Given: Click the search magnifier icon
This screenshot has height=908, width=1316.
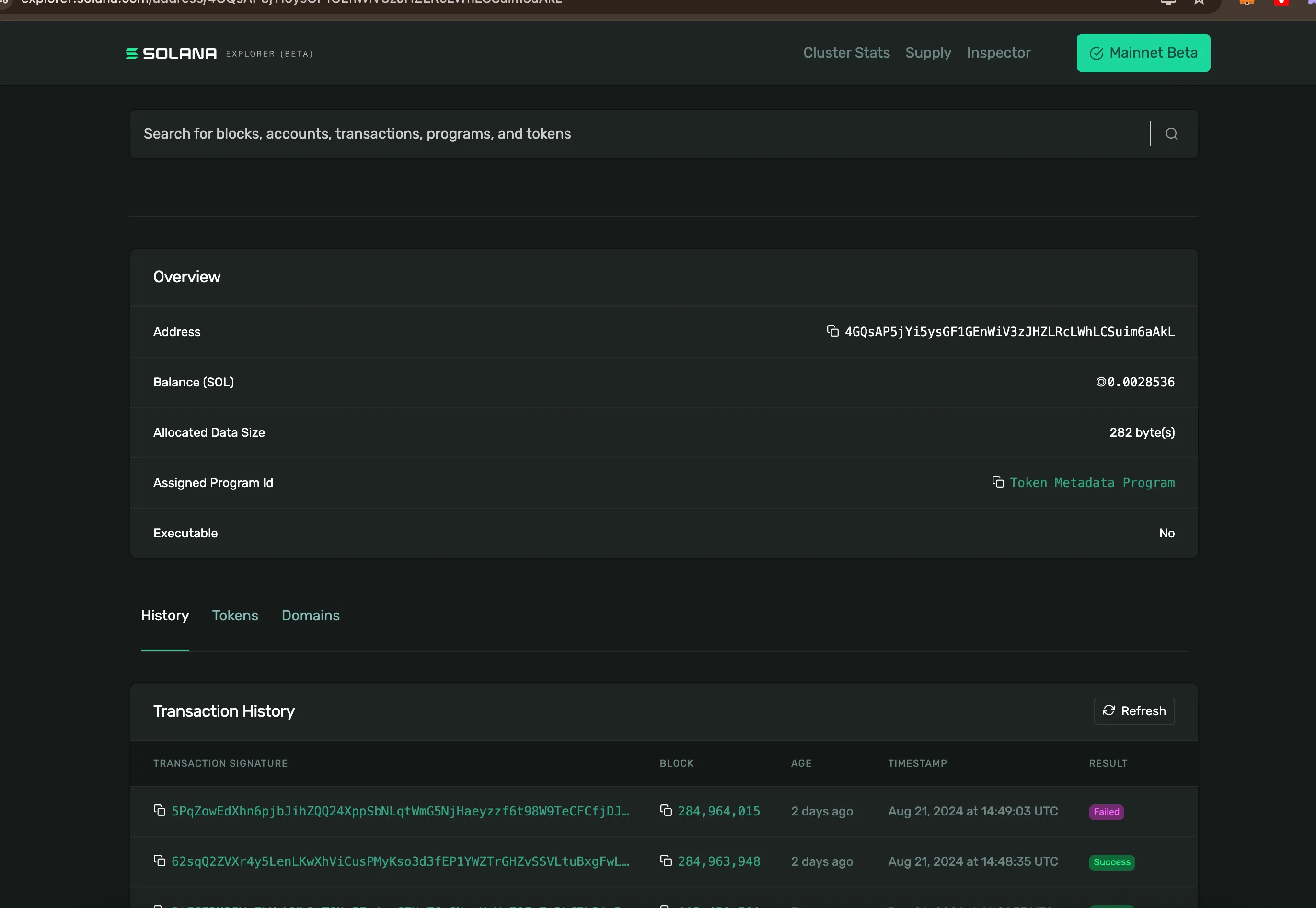Looking at the screenshot, I should [x=1172, y=134].
